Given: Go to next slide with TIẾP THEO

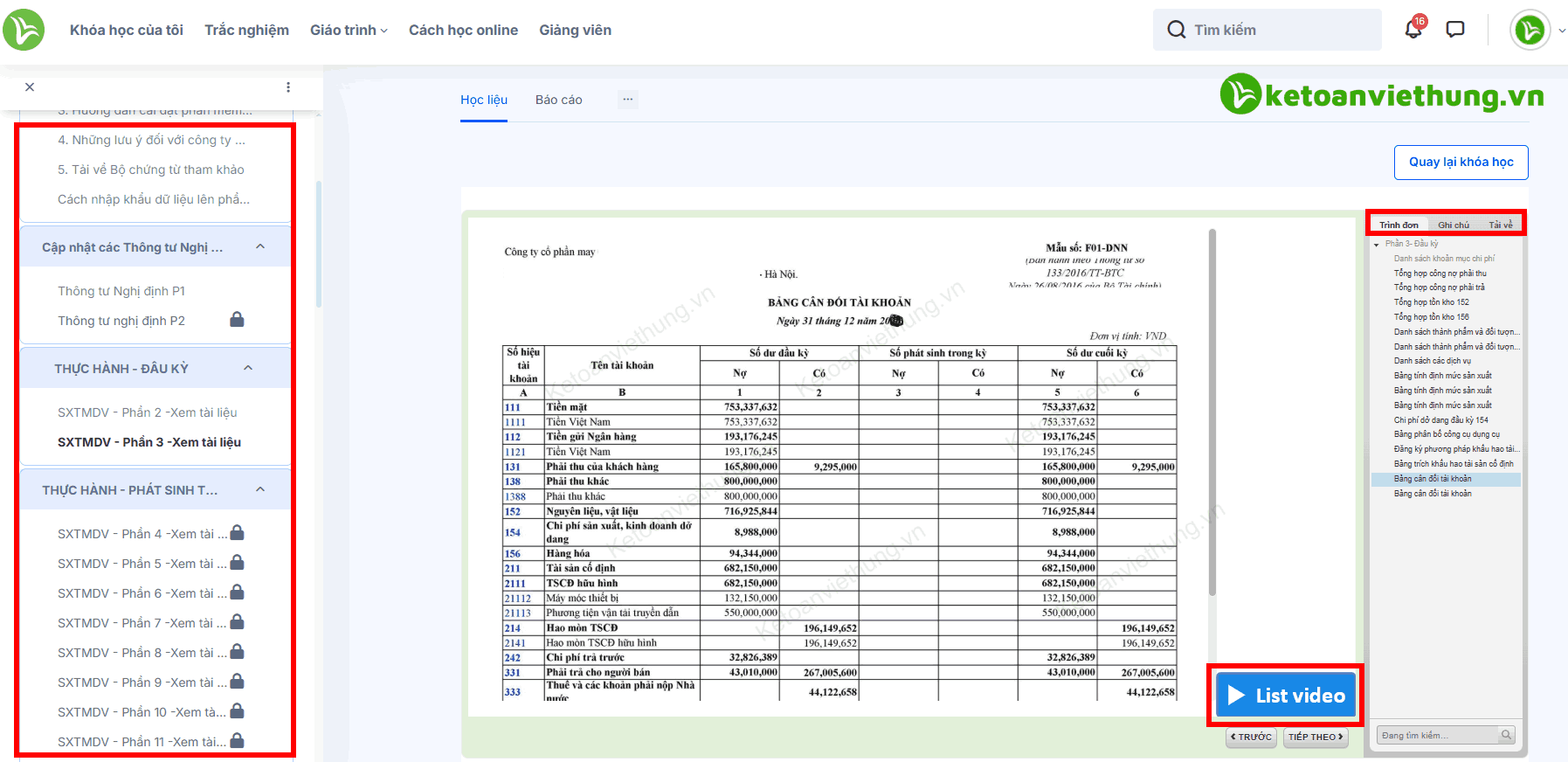Looking at the screenshot, I should click(1316, 737).
